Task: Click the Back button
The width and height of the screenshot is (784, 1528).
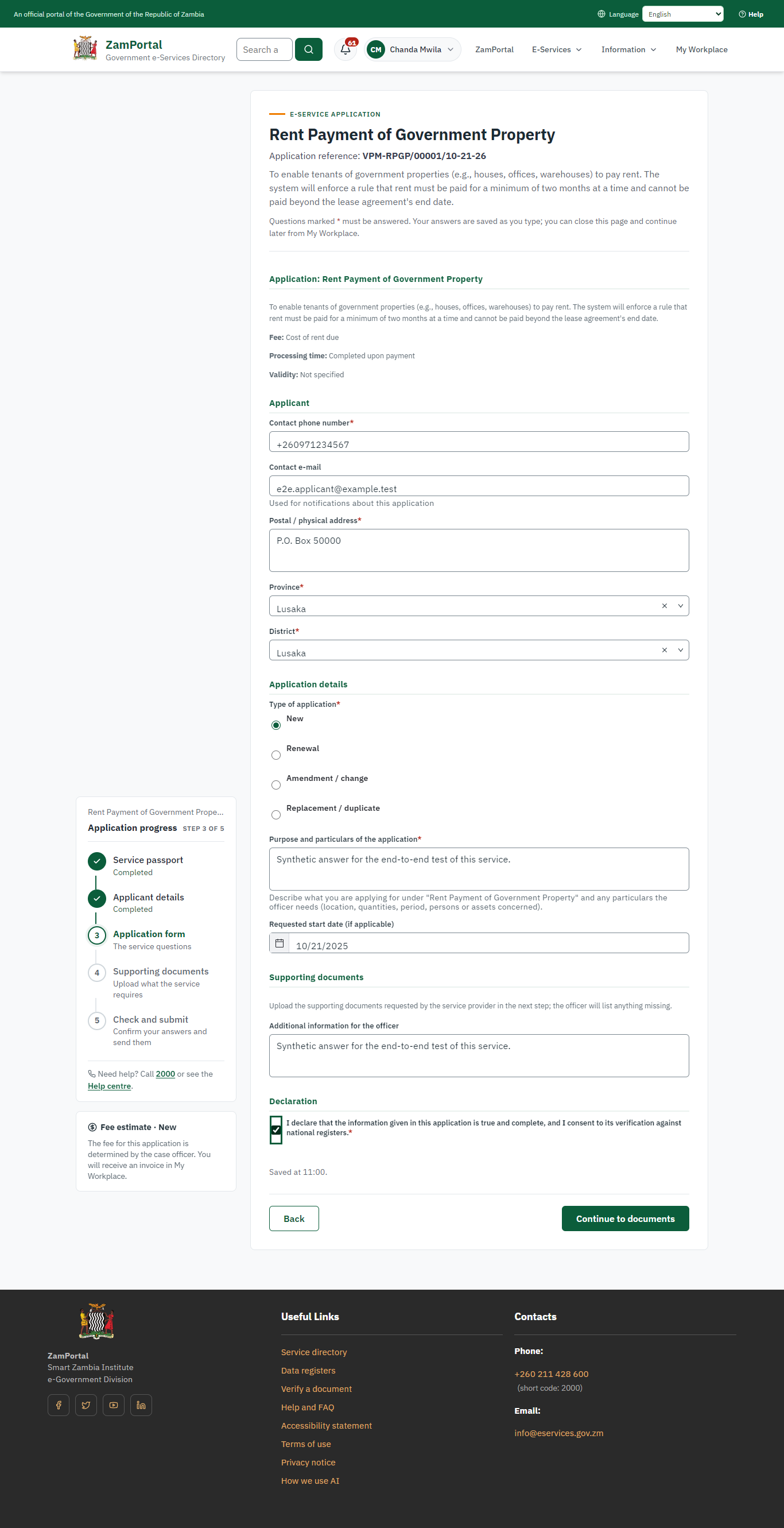Action: pyautogui.click(x=294, y=1218)
